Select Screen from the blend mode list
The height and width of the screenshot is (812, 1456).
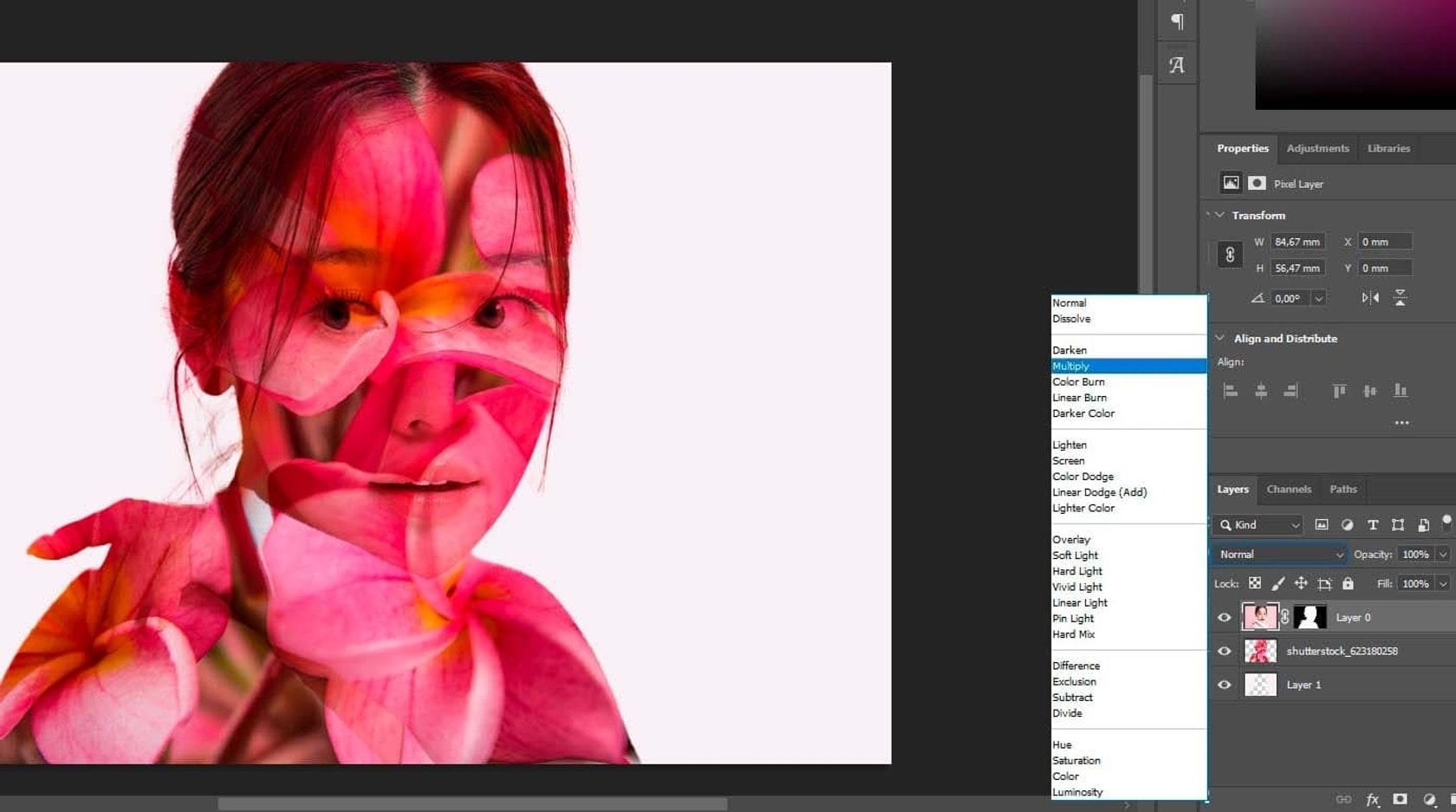tap(1069, 460)
